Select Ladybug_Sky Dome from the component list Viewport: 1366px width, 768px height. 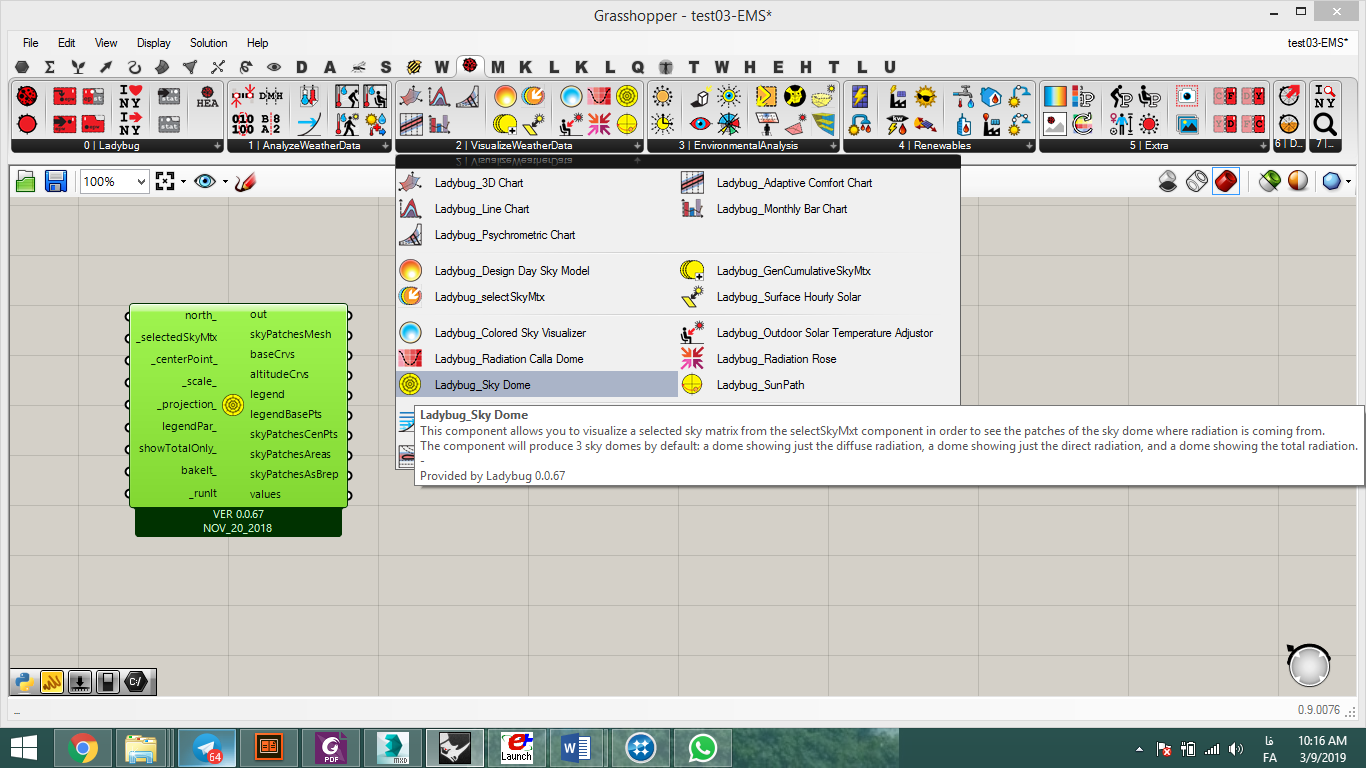tap(537, 385)
